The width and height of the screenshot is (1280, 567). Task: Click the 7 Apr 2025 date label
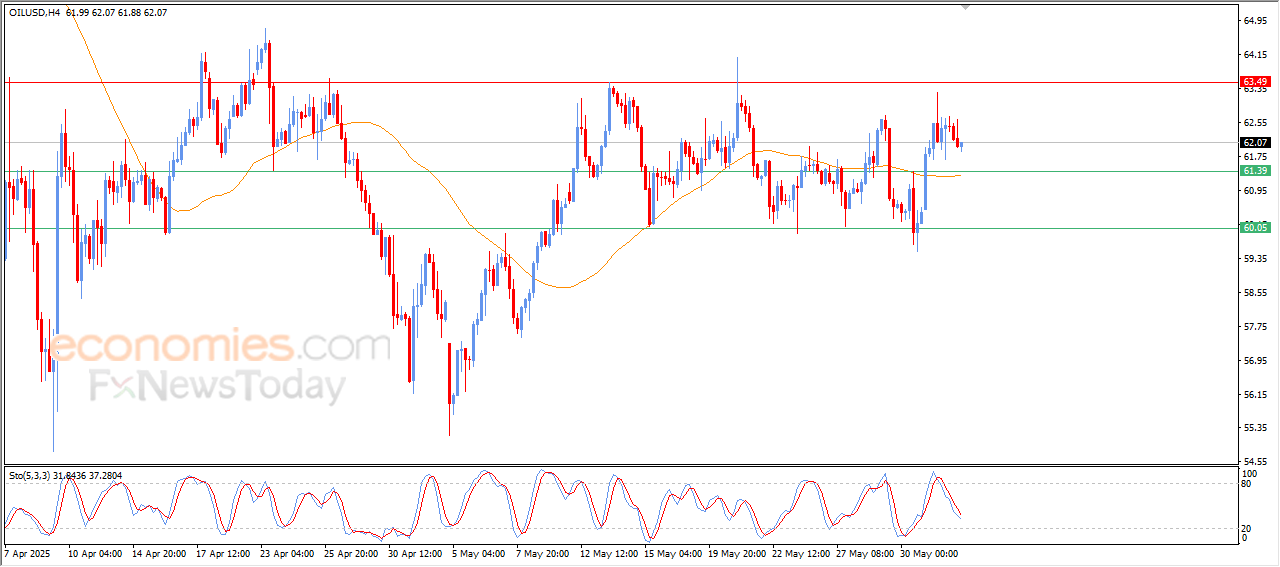point(26,553)
